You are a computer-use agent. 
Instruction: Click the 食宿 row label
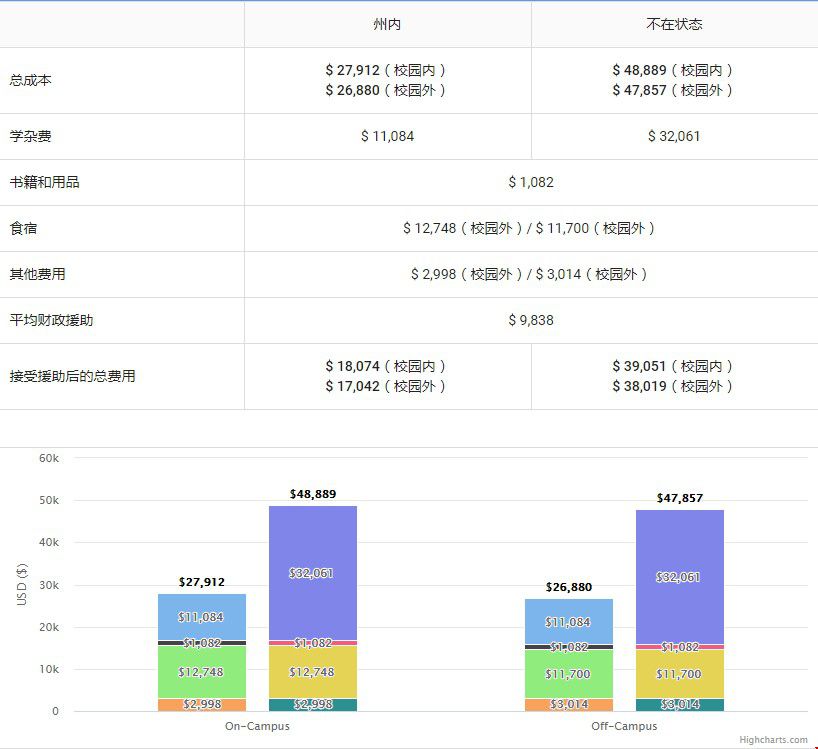(24, 228)
